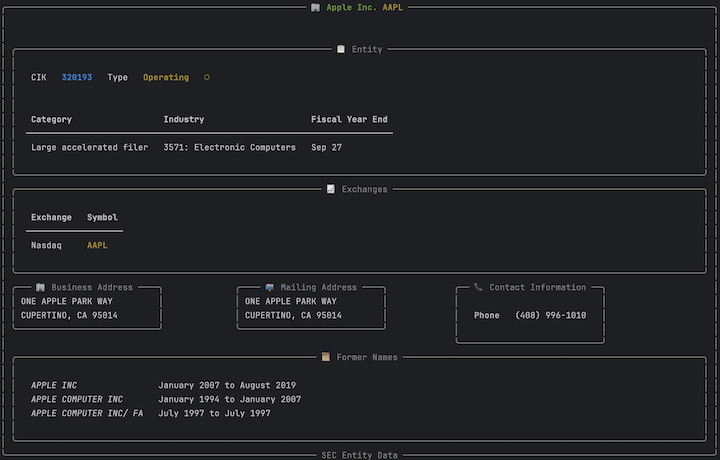
Task: Click the yellow AAPL symbol under Exchanges
Action: point(97,246)
